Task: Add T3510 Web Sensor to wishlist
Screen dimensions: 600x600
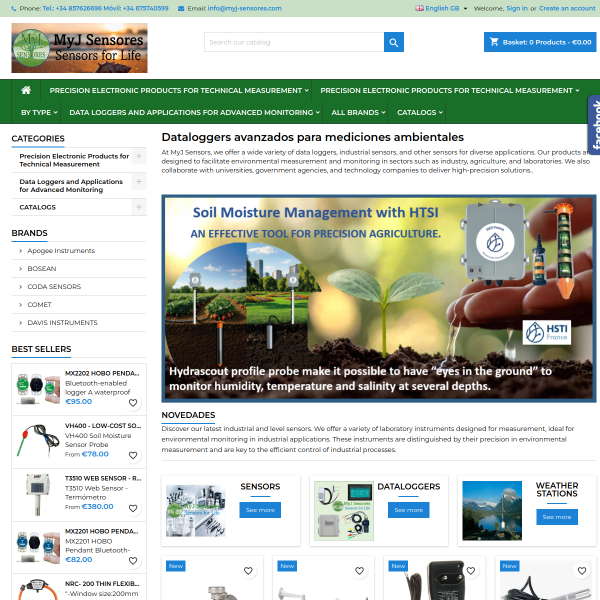Action: [x=133, y=508]
